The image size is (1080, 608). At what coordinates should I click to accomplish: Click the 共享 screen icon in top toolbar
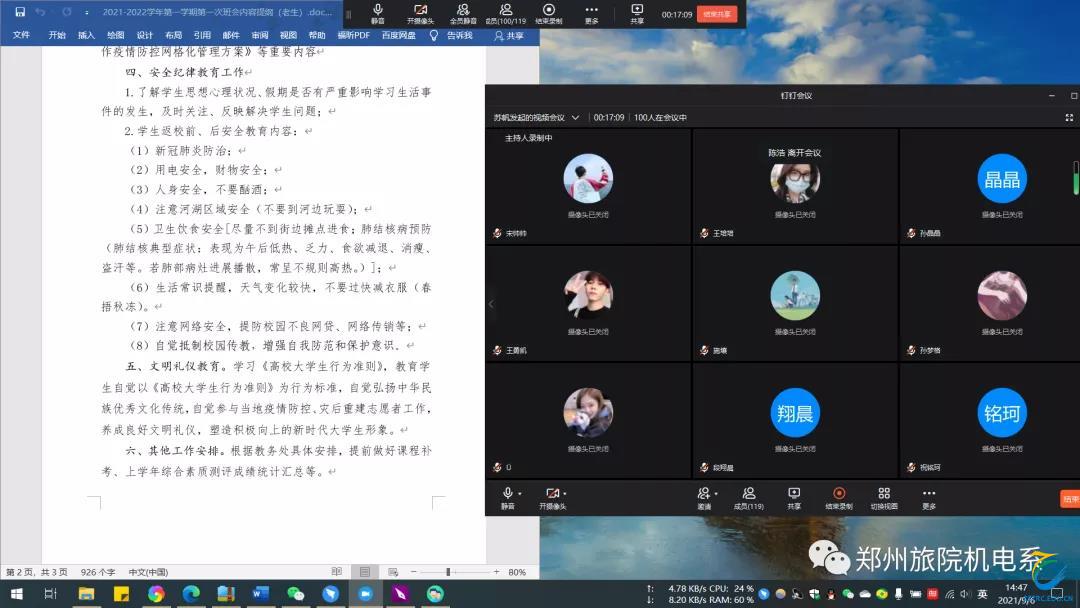(637, 14)
